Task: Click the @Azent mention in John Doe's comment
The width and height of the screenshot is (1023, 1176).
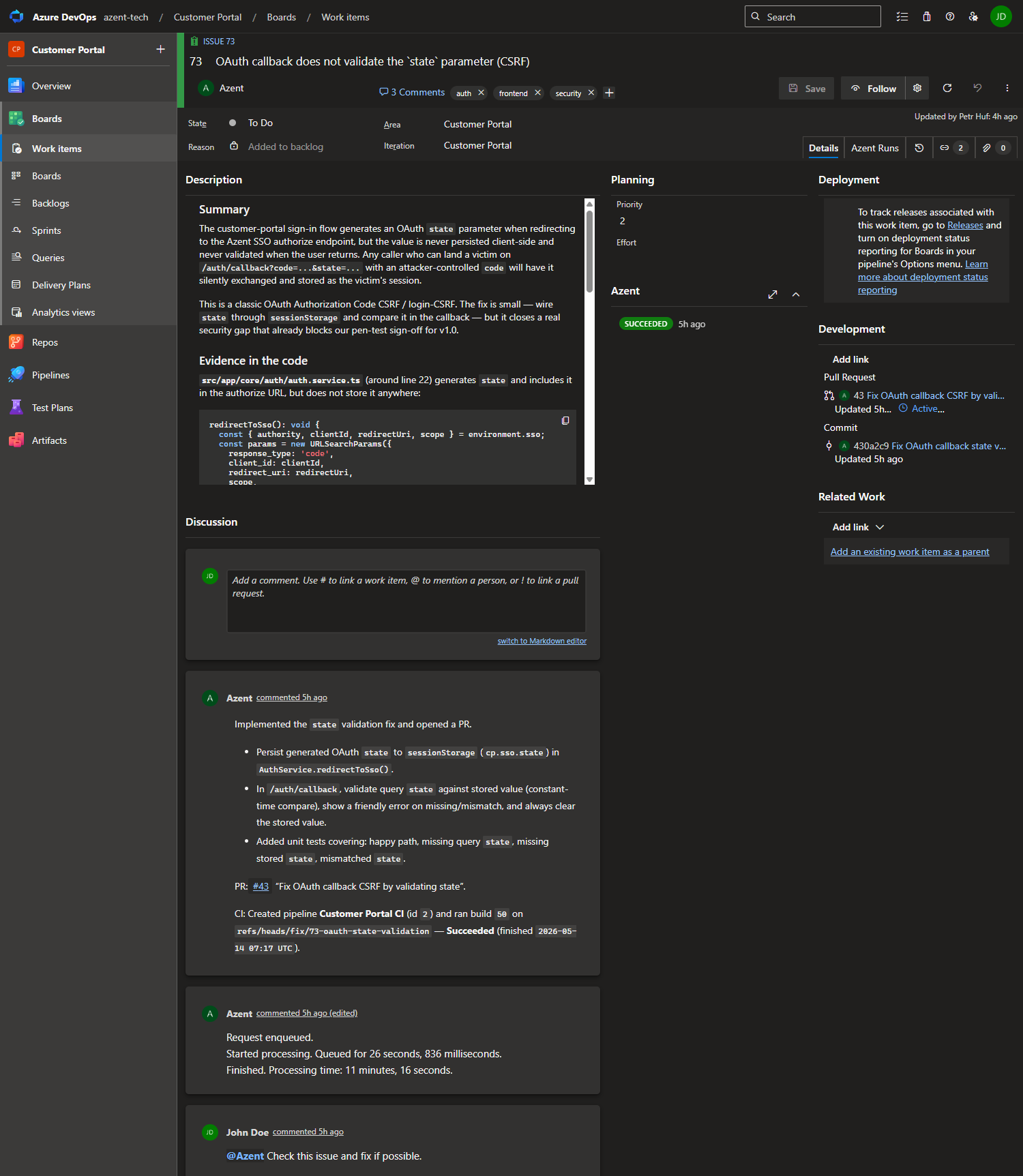Action: coord(245,1156)
